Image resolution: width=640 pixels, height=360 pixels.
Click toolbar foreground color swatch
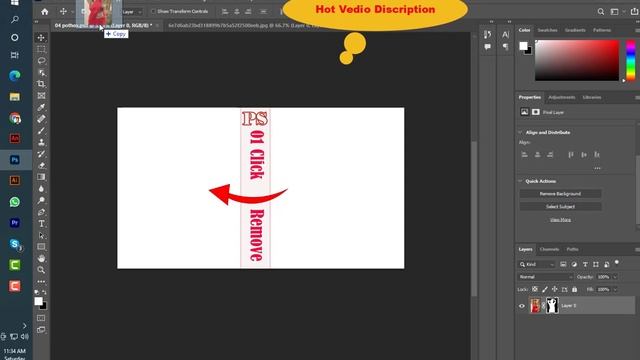(38, 301)
